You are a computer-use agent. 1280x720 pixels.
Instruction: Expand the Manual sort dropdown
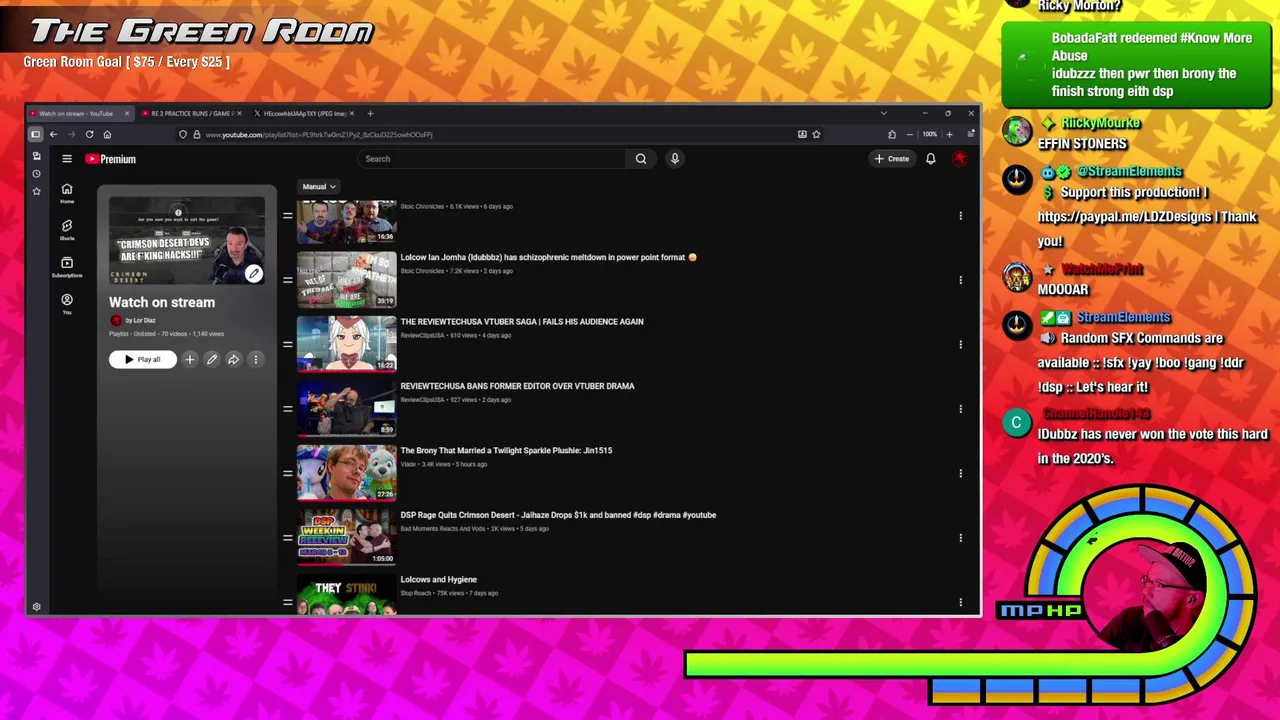pyautogui.click(x=319, y=186)
